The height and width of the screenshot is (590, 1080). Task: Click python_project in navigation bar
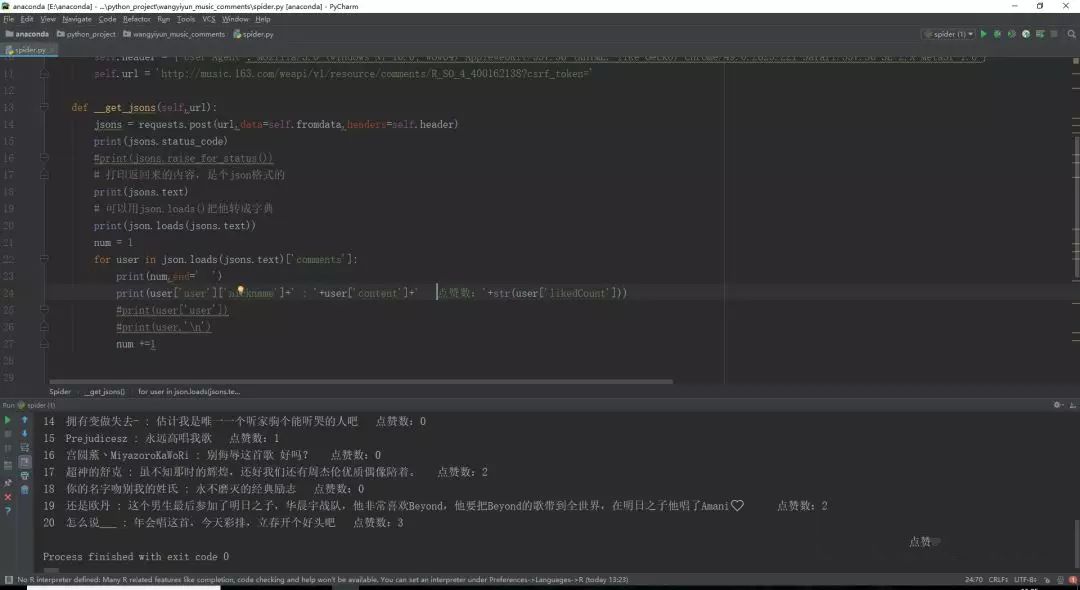click(x=86, y=34)
